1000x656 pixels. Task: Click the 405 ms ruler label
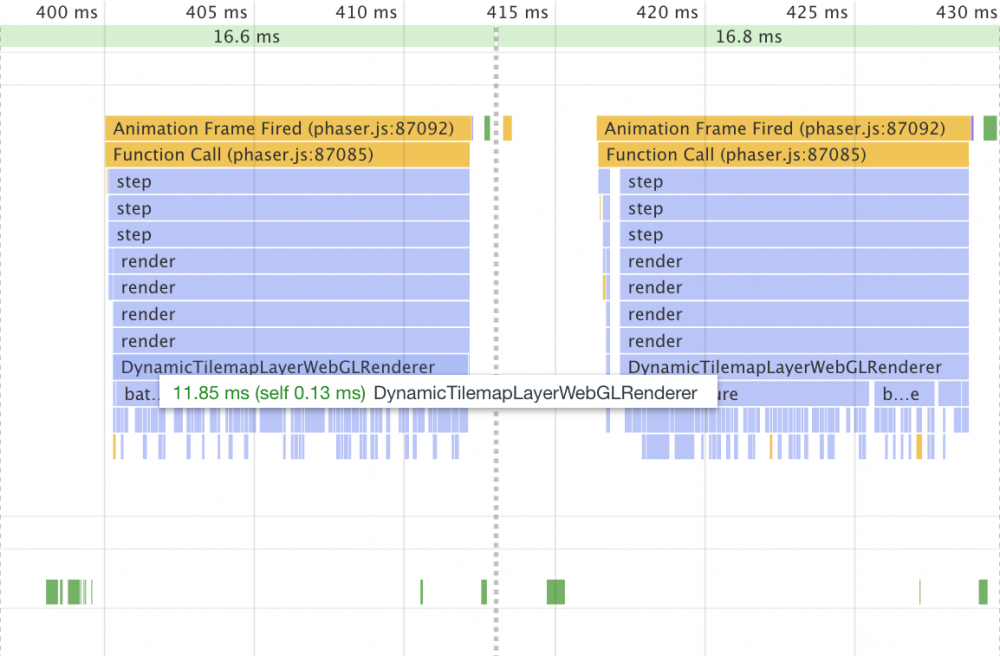217,12
